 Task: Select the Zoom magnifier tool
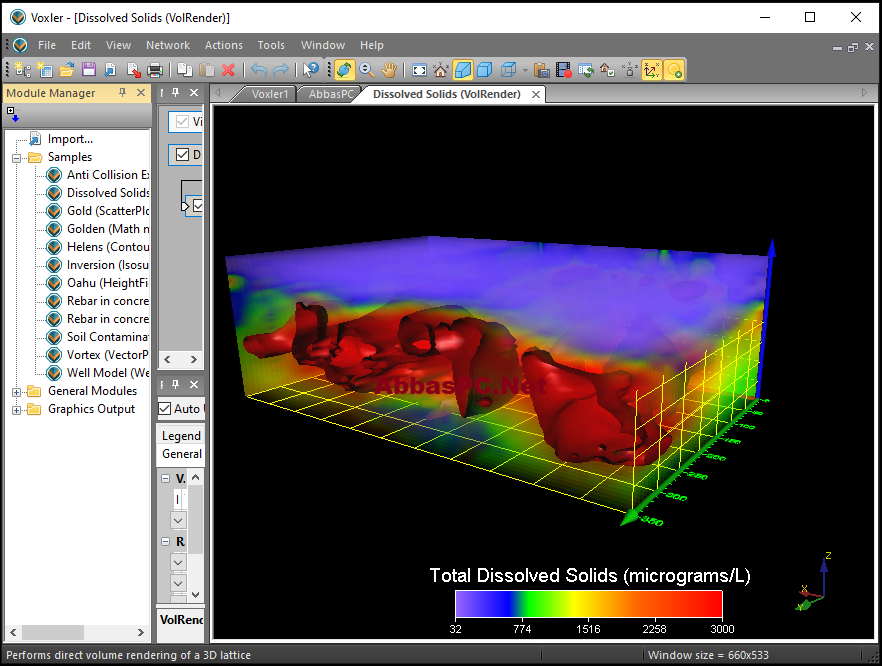367,70
